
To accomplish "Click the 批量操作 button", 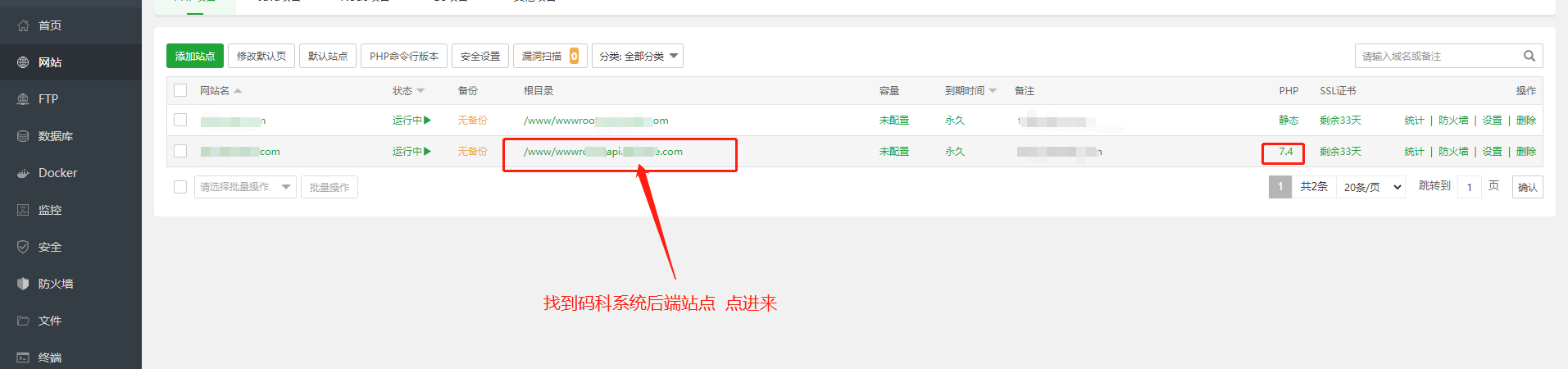I will [x=330, y=187].
